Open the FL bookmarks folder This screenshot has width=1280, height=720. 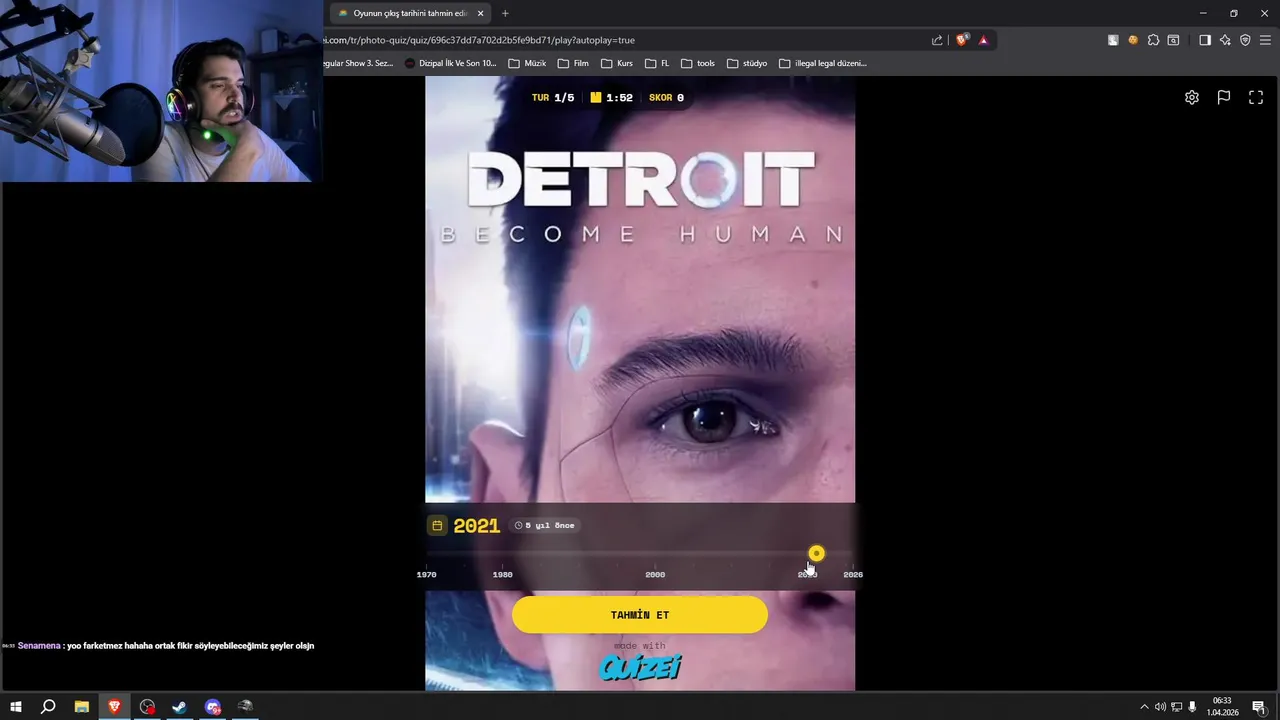point(657,63)
